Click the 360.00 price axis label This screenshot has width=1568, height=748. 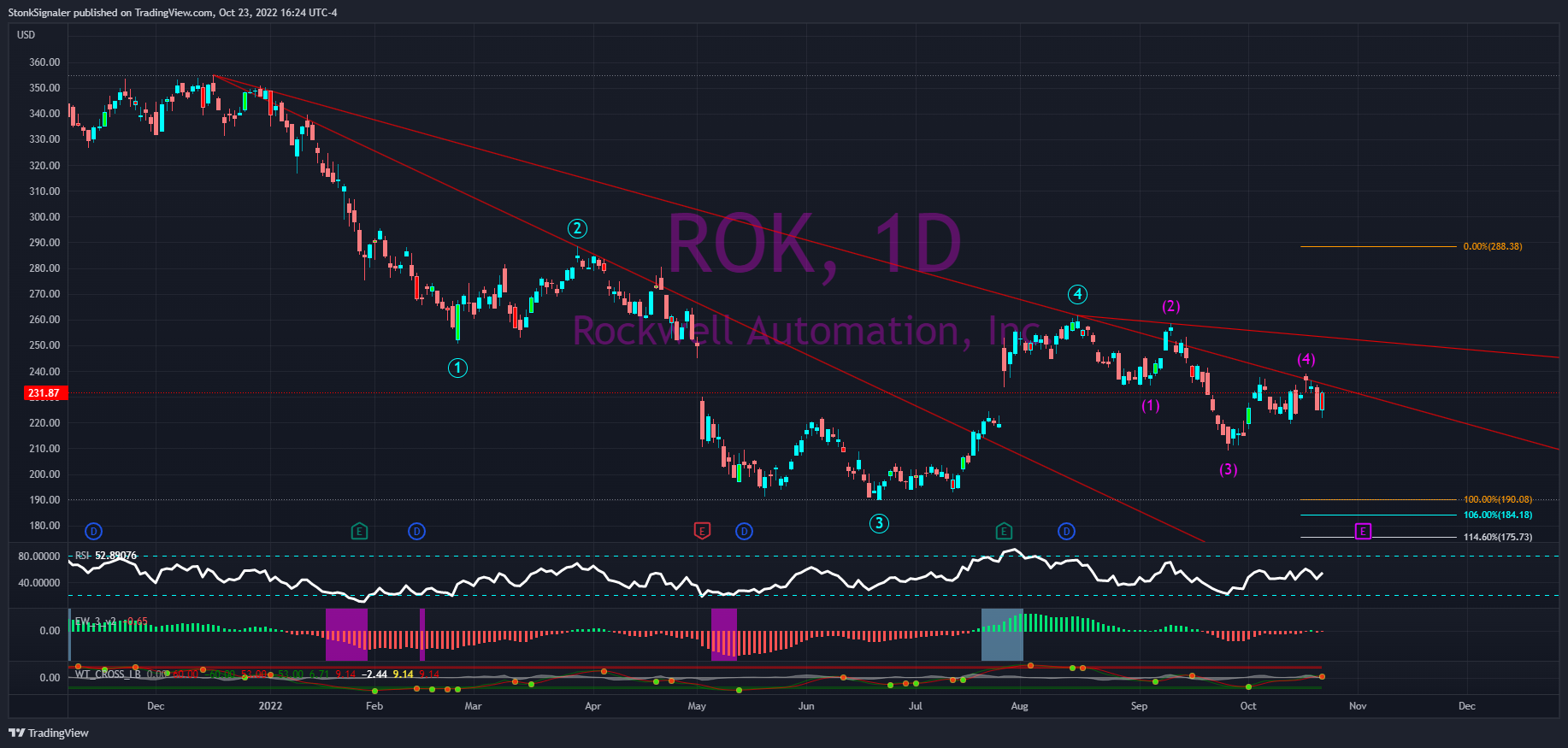point(44,62)
